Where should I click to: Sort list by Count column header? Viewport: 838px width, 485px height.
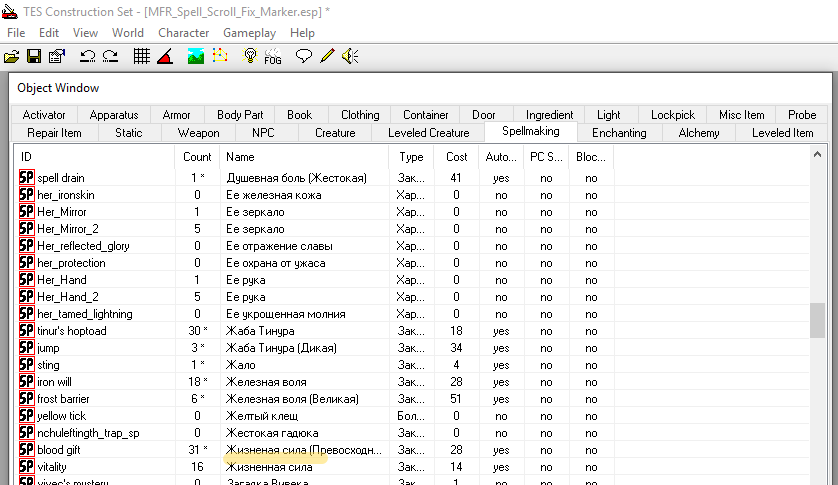(197, 157)
